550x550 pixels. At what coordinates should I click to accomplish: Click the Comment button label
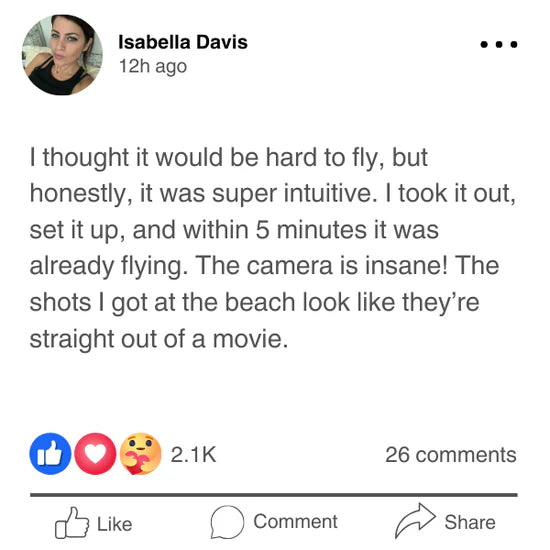(x=295, y=522)
